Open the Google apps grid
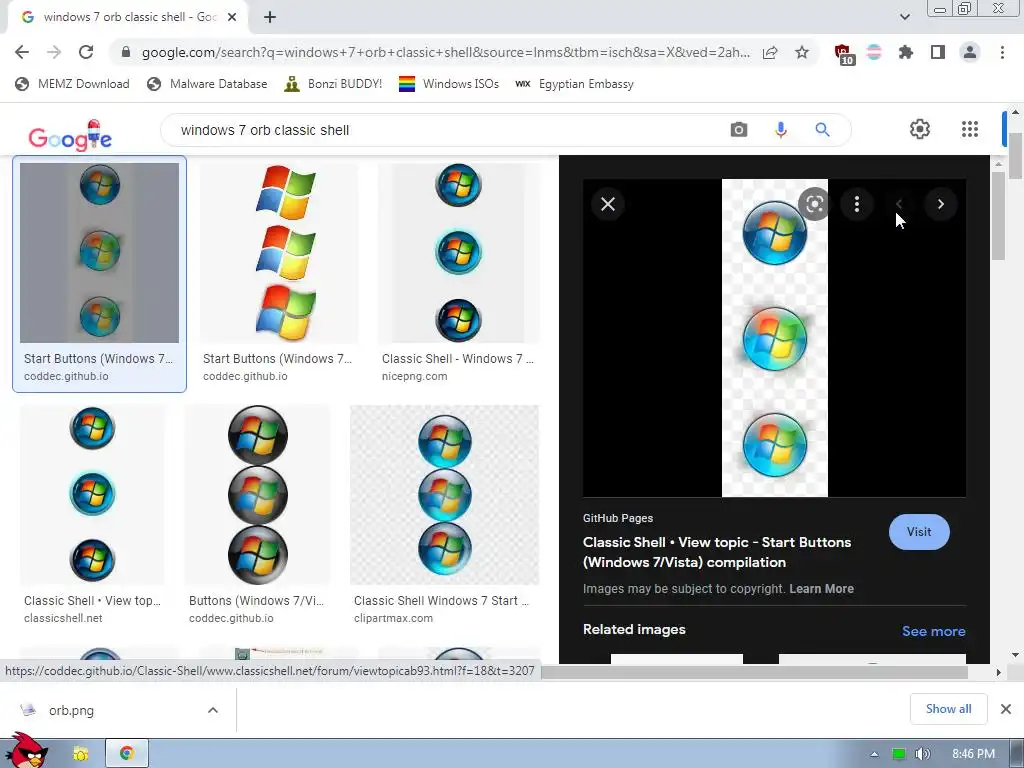Viewport: 1024px width, 768px height. pyautogui.click(x=970, y=129)
